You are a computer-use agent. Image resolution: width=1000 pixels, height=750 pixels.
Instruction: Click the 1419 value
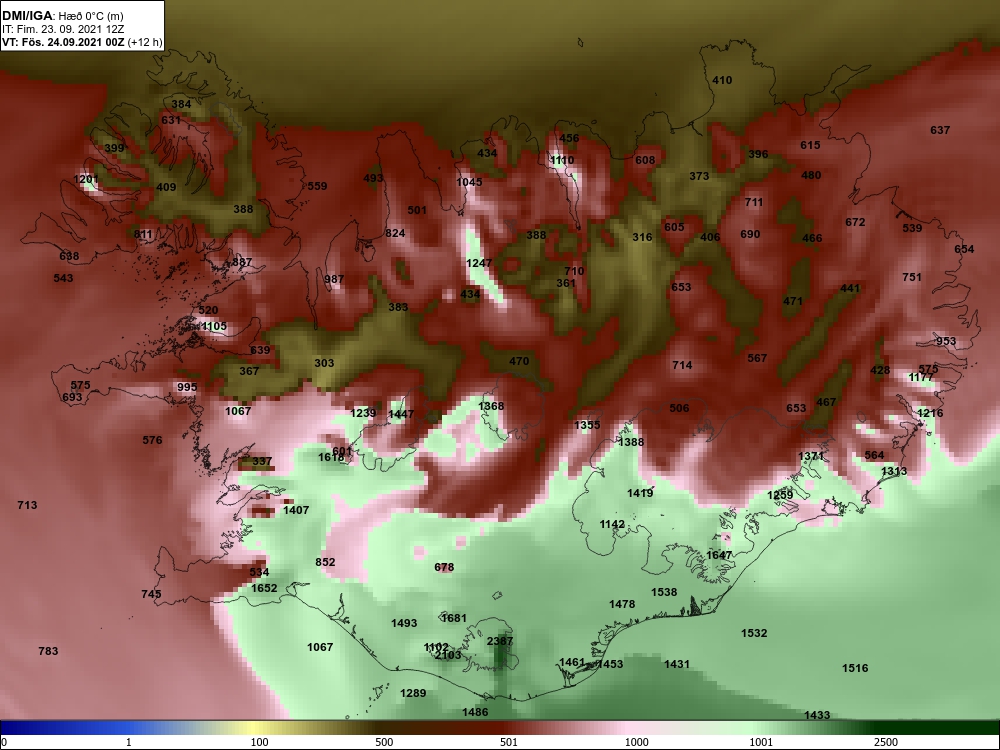point(640,493)
